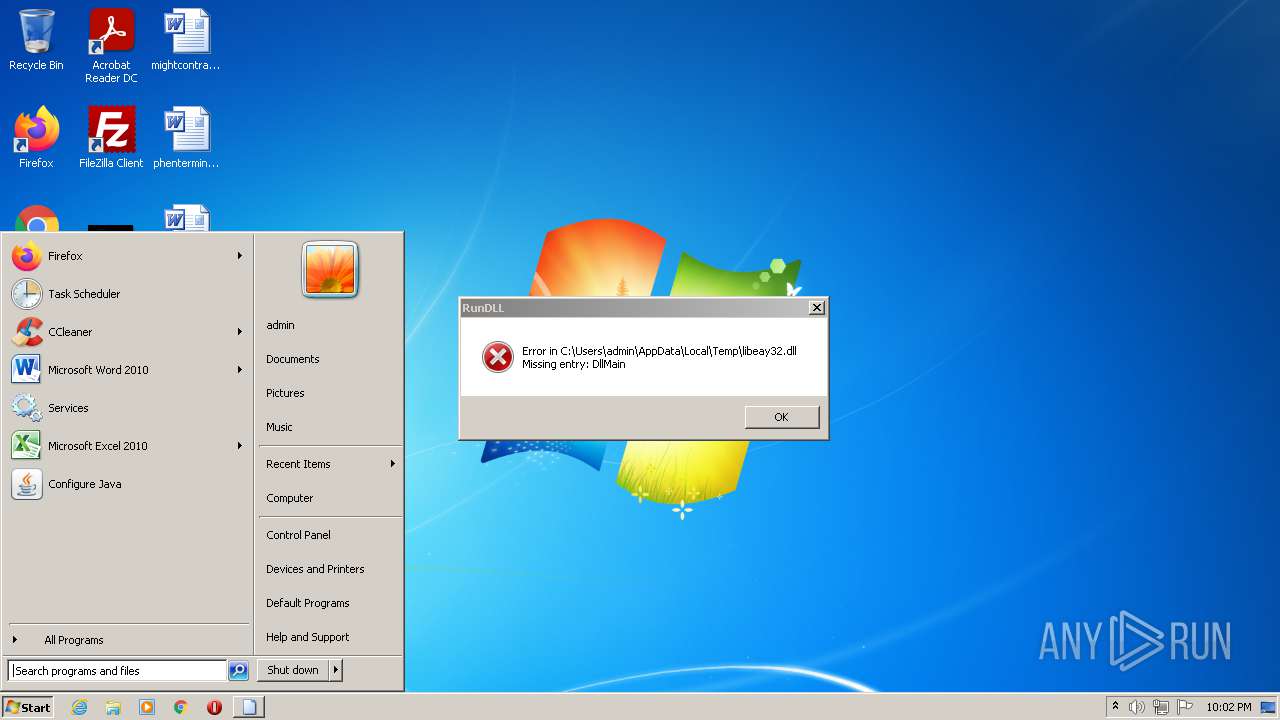Open Control Panel
The image size is (1280, 720).
tap(298, 535)
